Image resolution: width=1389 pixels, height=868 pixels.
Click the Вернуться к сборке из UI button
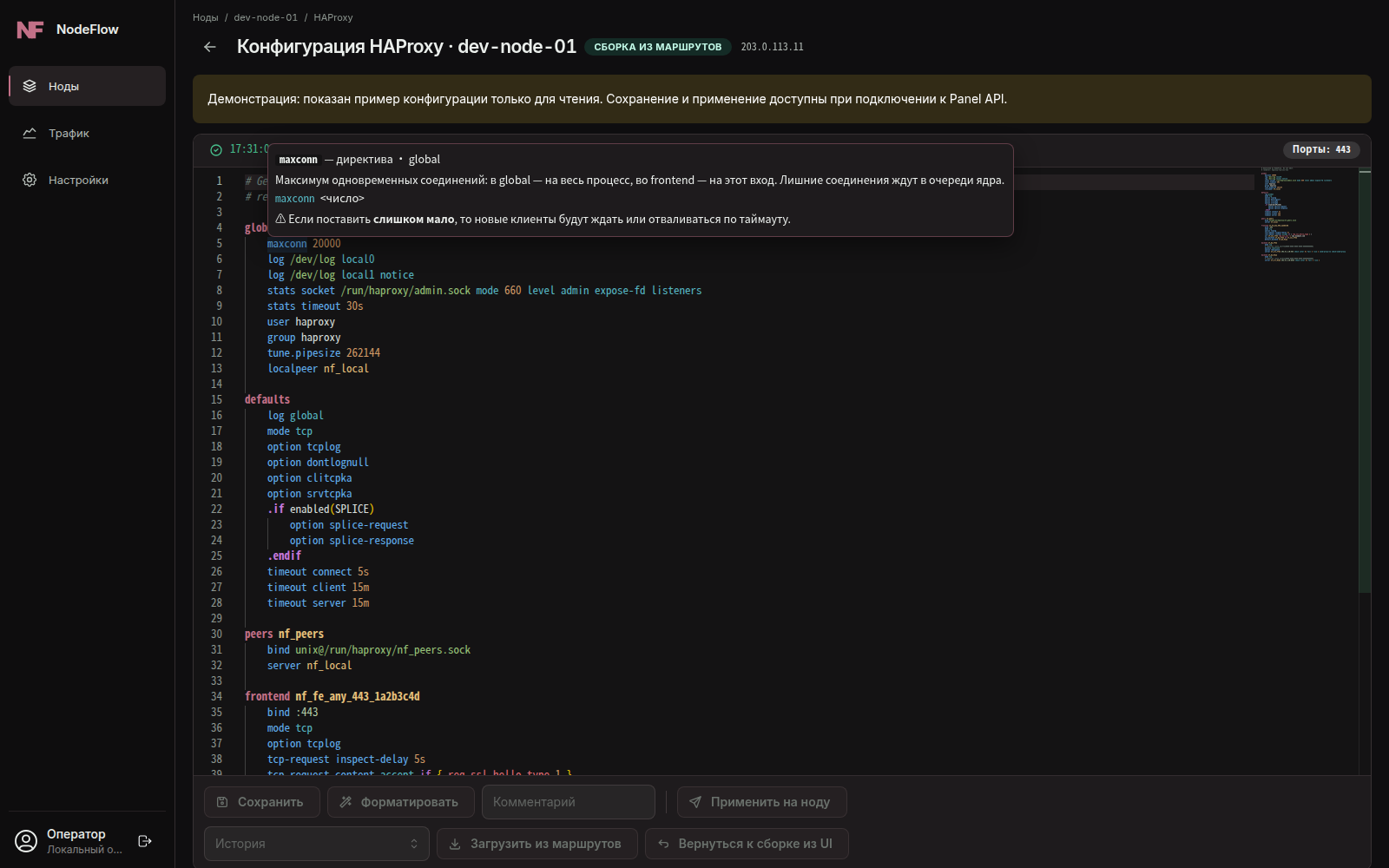coord(747,844)
